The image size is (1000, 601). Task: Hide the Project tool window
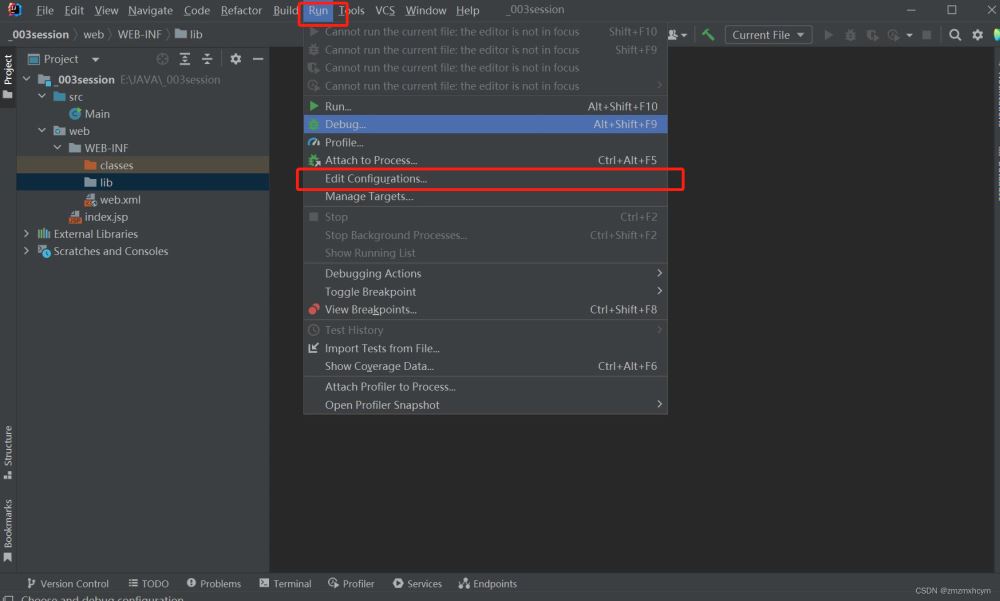[x=258, y=60]
